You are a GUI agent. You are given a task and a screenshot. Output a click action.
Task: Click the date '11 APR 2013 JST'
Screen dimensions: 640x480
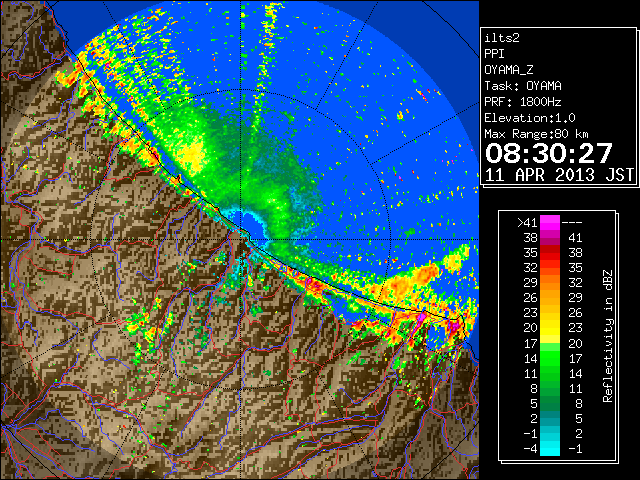coord(559,175)
